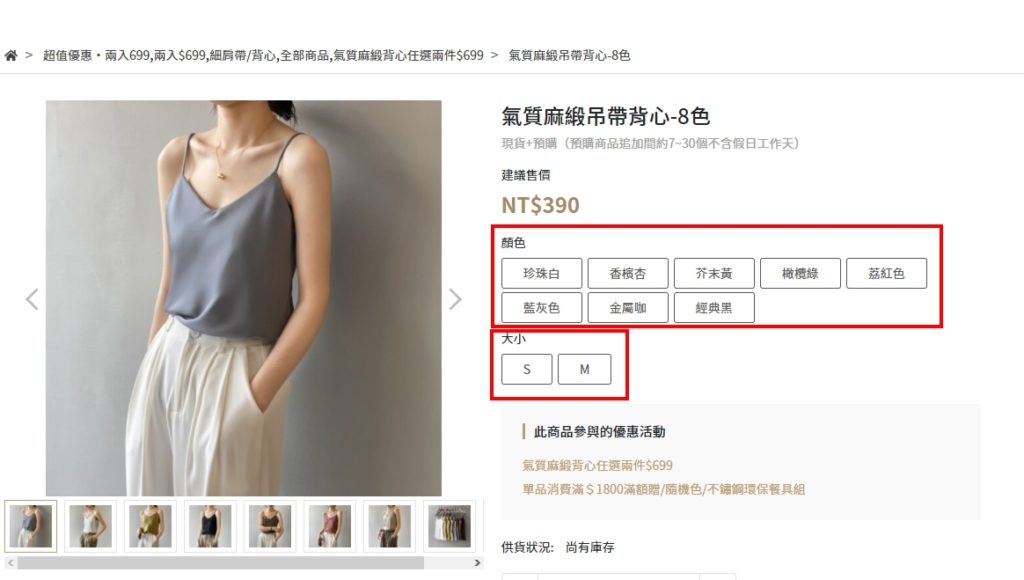This screenshot has width=1024, height=580.
Task: Show previous product image with left arrow
Action: 31,299
